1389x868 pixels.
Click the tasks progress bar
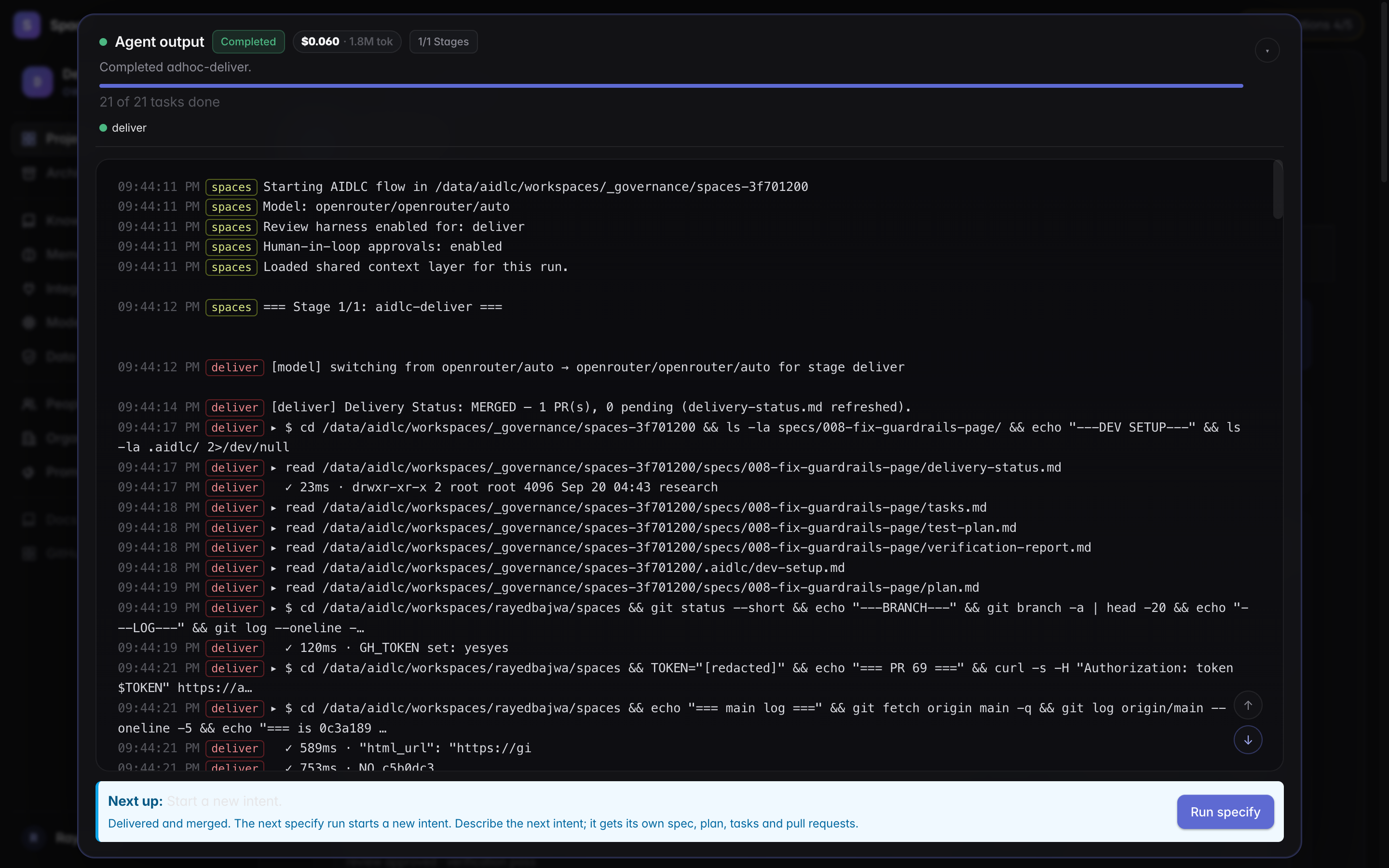click(671, 85)
